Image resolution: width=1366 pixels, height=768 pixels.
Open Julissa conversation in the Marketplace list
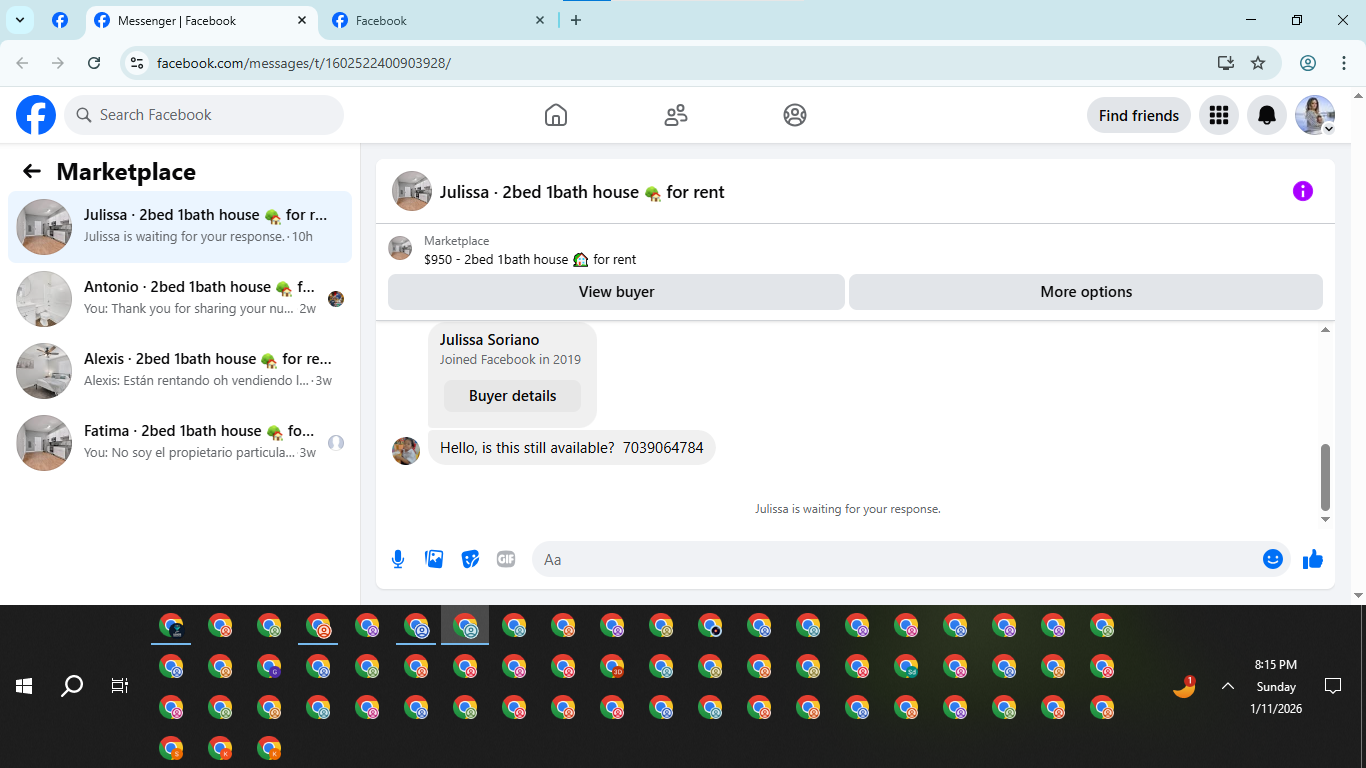pos(180,227)
